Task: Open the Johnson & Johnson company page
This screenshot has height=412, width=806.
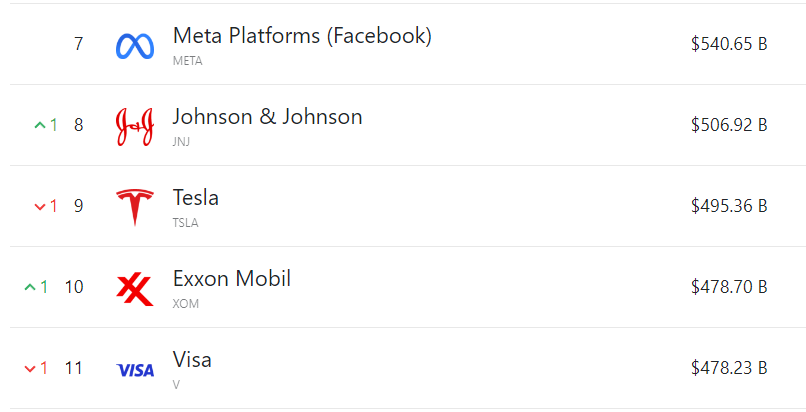Action: point(267,117)
